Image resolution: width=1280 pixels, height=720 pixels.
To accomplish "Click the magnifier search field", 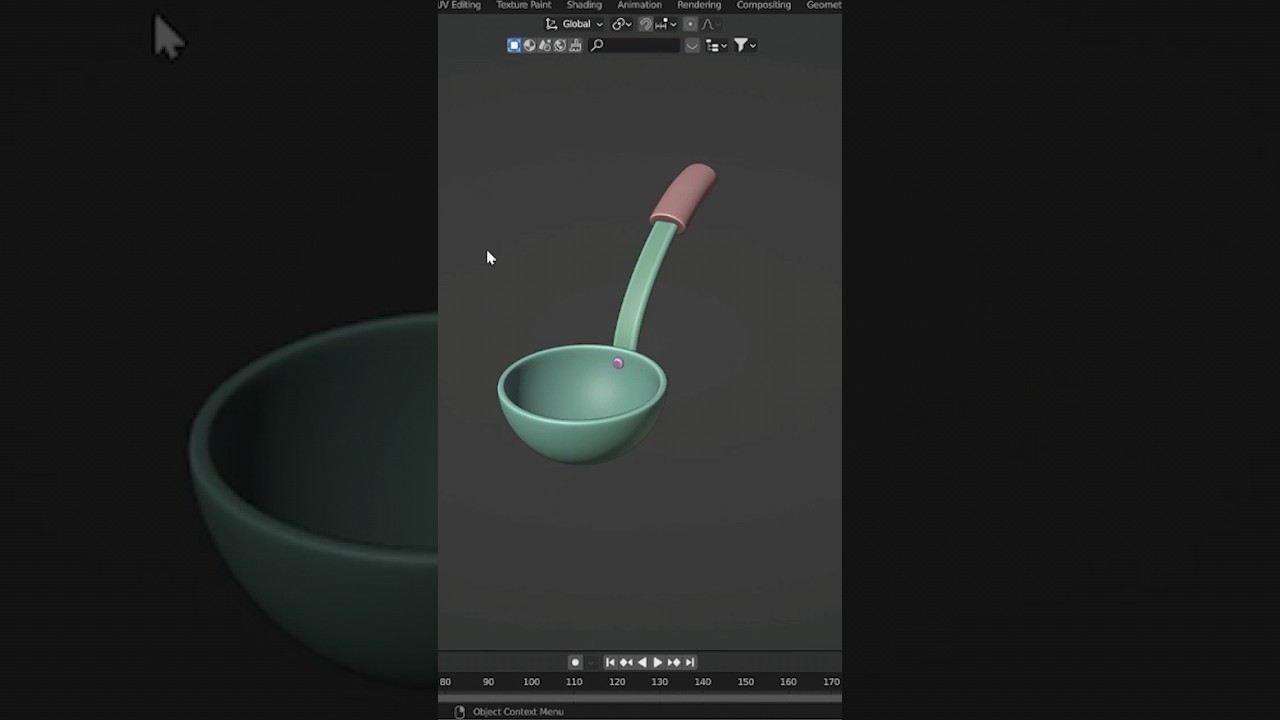I will 634,45.
